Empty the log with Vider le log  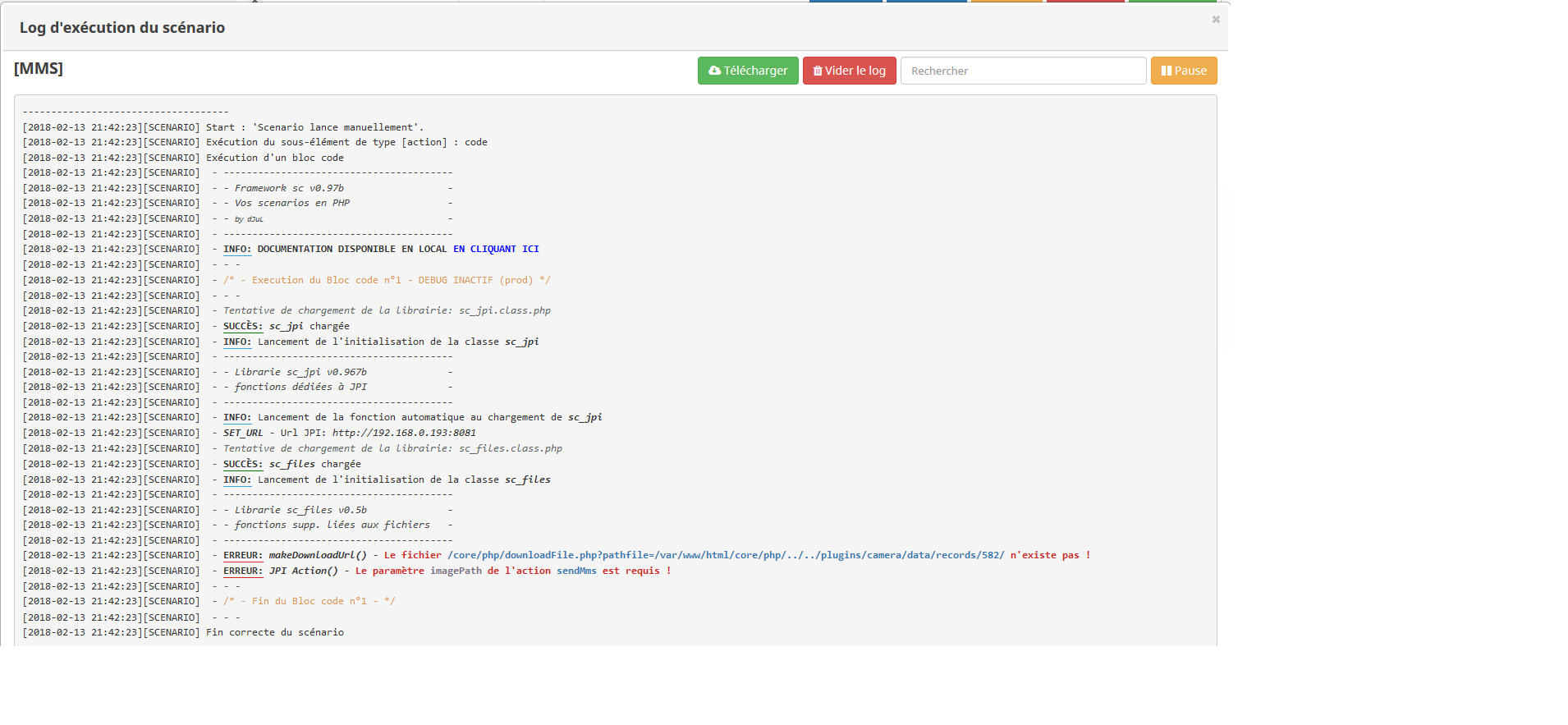tap(849, 71)
